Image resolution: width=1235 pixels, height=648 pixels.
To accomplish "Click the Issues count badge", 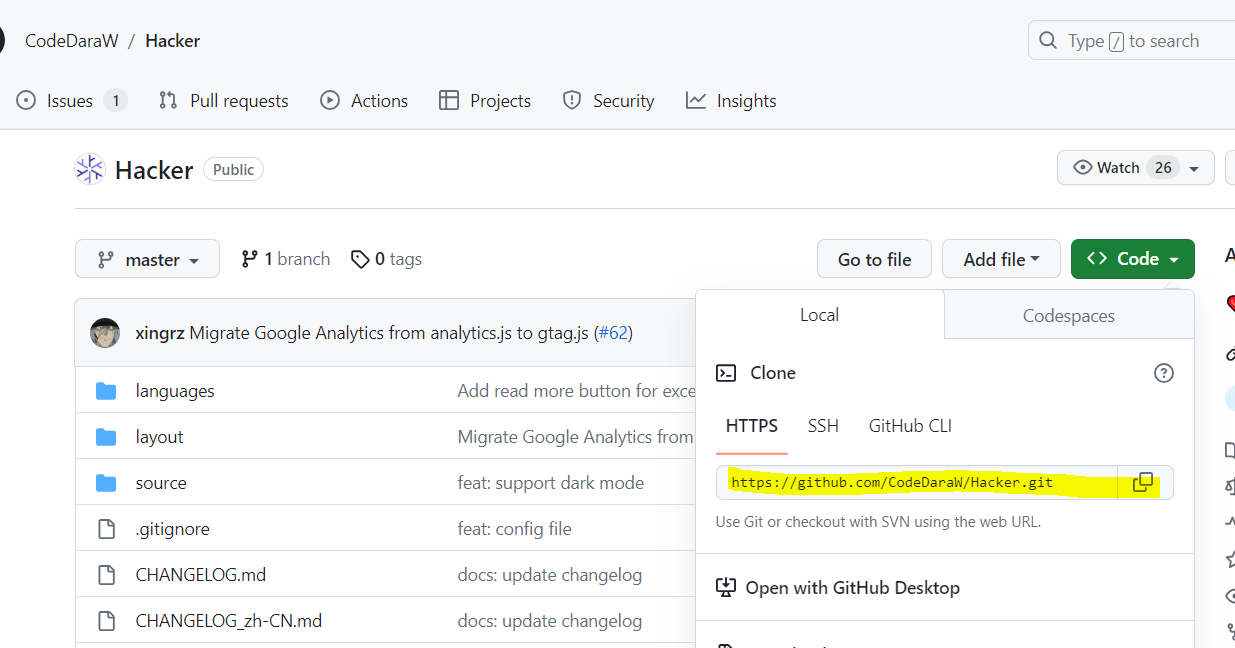I will 116,101.
